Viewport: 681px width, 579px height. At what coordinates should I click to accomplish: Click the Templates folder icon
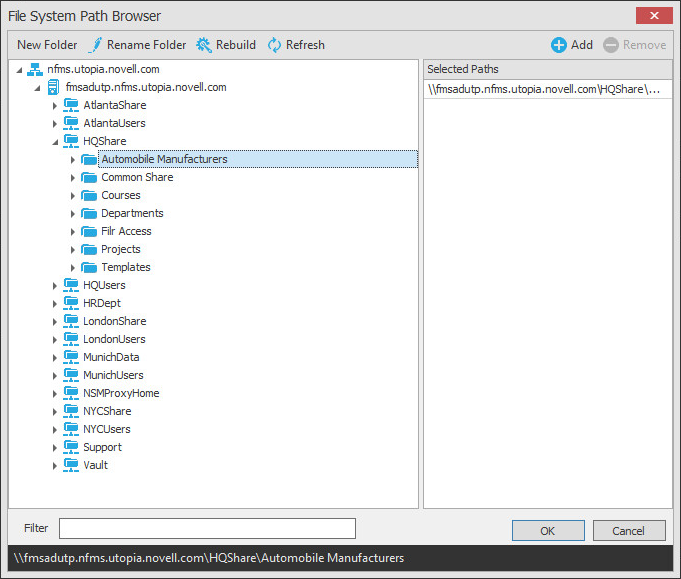(x=89, y=268)
